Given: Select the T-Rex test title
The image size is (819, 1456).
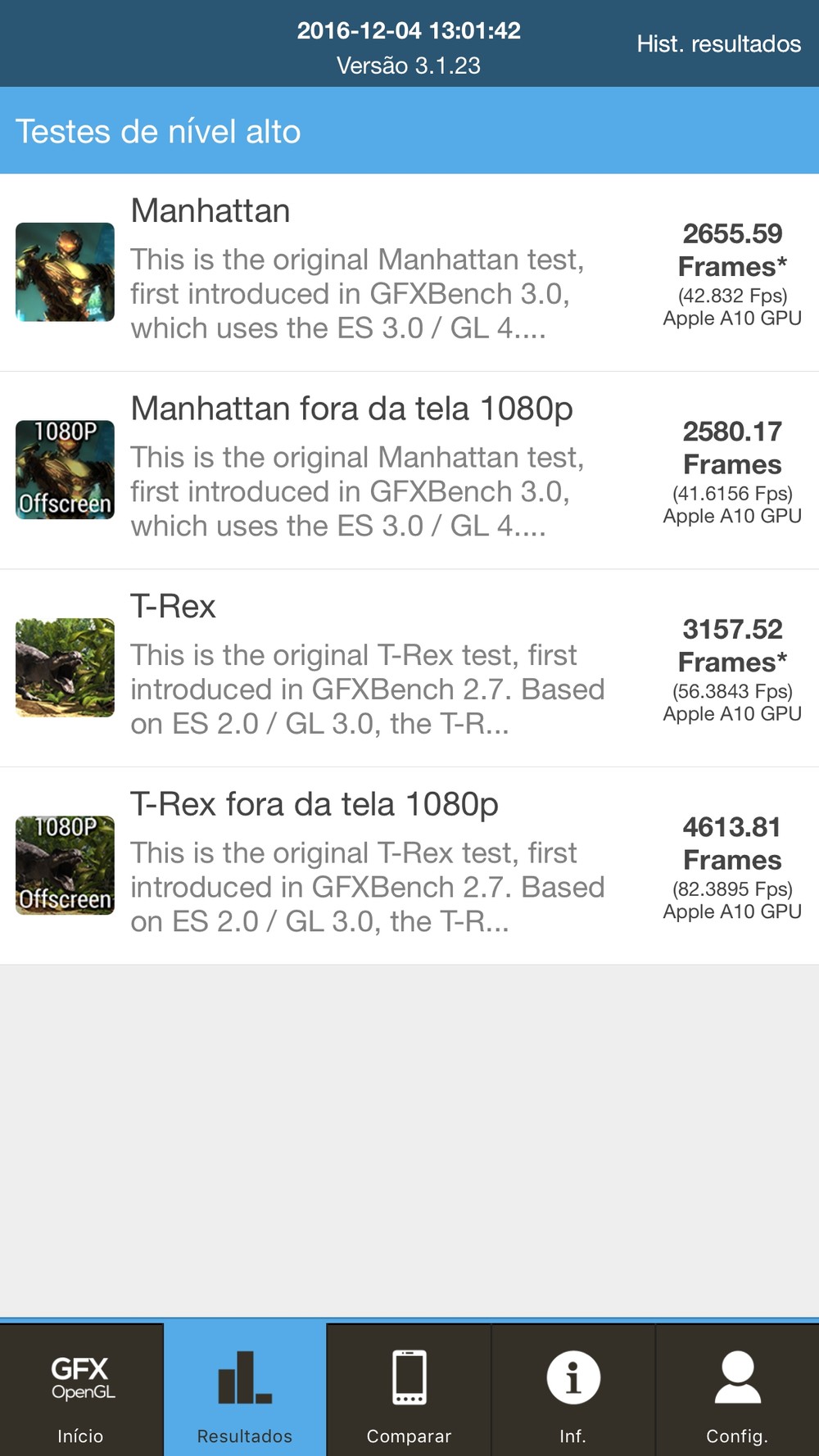Looking at the screenshot, I should click(x=173, y=607).
